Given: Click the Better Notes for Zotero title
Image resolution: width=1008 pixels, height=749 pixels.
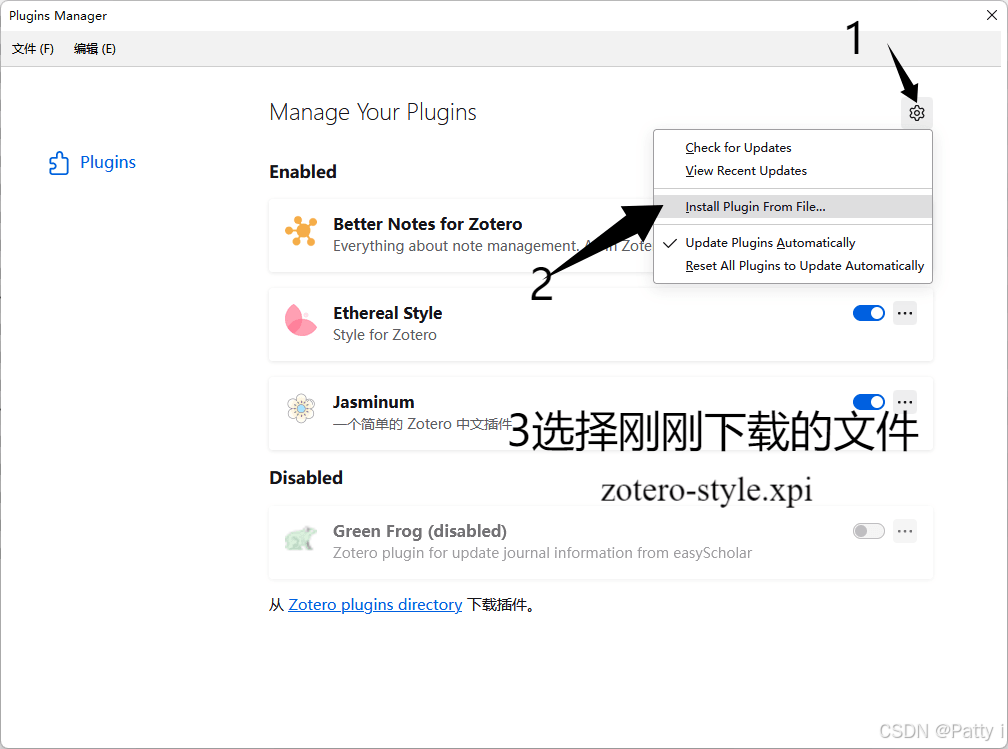Looking at the screenshot, I should click(428, 224).
